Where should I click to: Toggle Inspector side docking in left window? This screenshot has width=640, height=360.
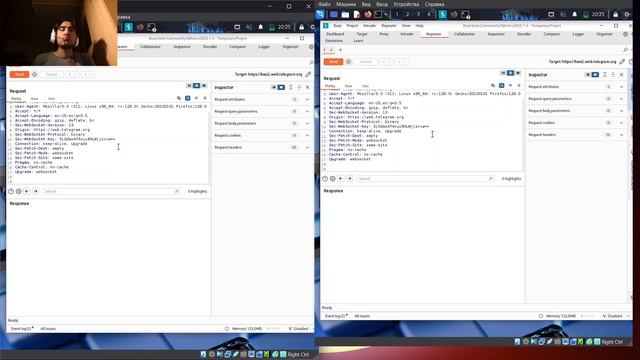(281, 87)
